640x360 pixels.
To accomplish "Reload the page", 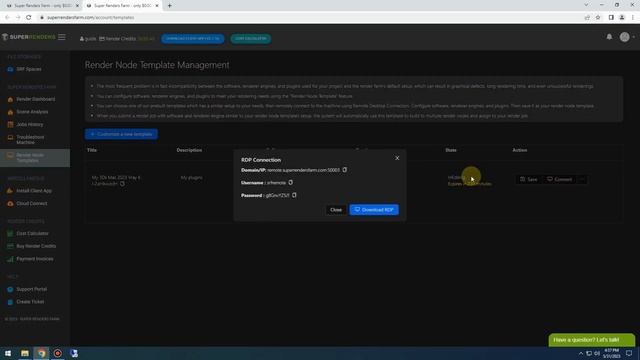I will point(29,18).
